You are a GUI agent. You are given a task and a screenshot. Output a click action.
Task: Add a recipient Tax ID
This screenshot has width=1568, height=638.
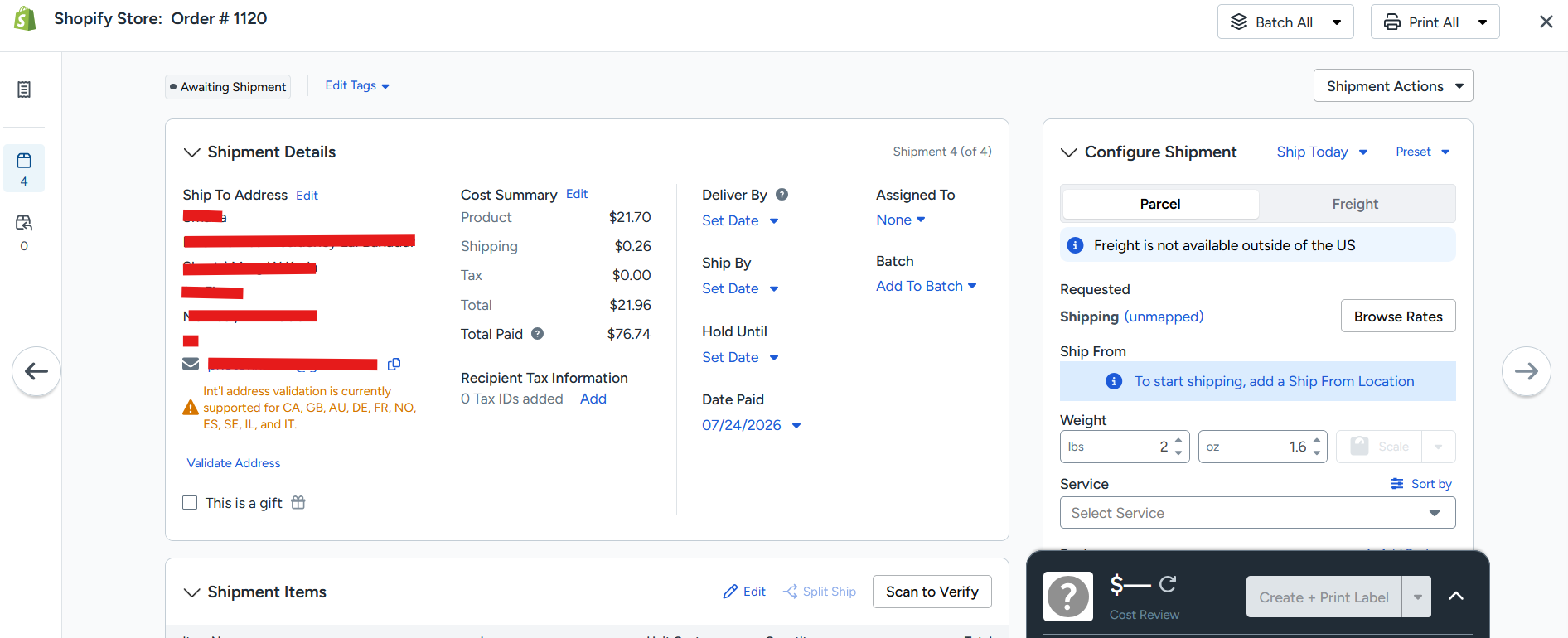pyautogui.click(x=593, y=399)
